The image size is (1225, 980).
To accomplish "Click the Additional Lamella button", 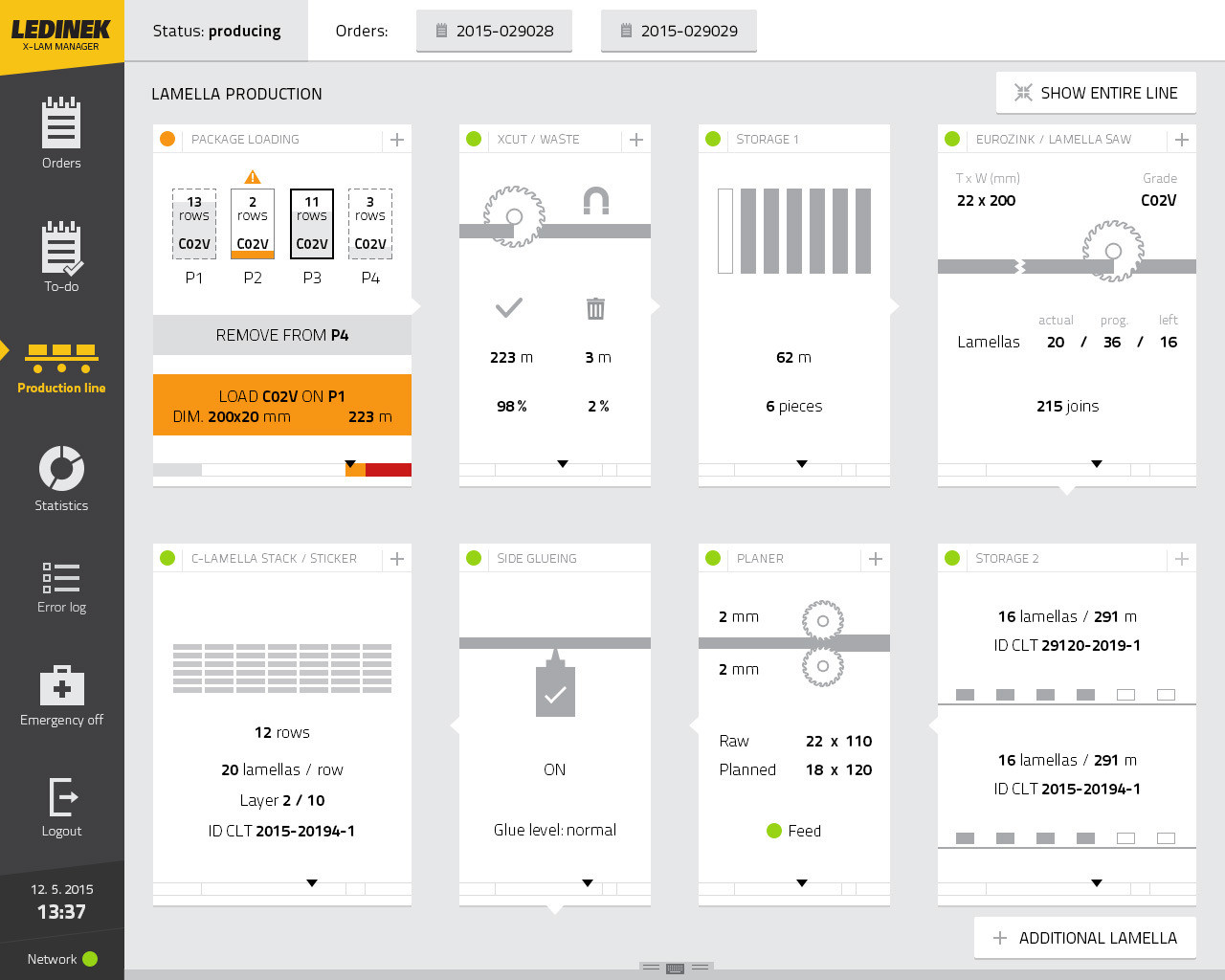I will (x=1085, y=938).
